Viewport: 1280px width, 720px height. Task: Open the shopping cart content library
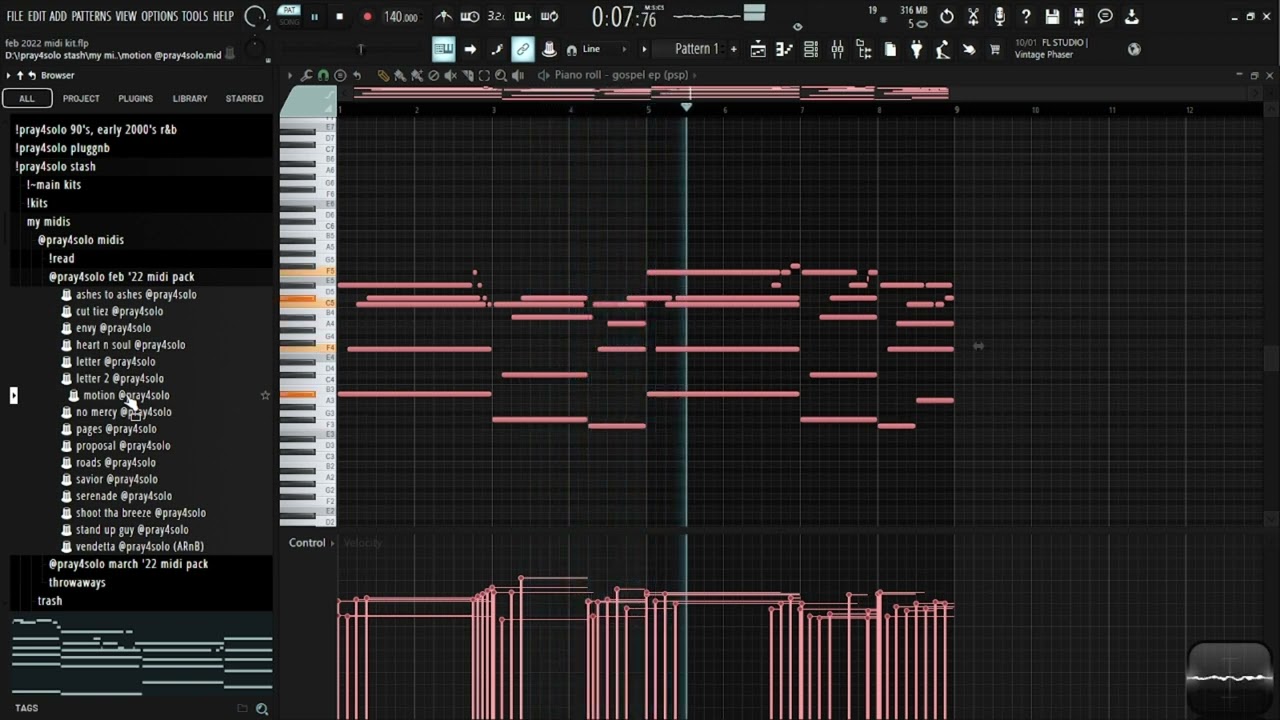tap(995, 49)
